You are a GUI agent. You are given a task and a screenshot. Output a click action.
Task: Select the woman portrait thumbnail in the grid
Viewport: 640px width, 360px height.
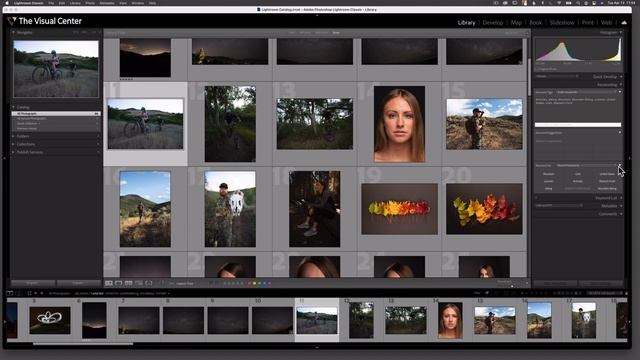(x=399, y=124)
